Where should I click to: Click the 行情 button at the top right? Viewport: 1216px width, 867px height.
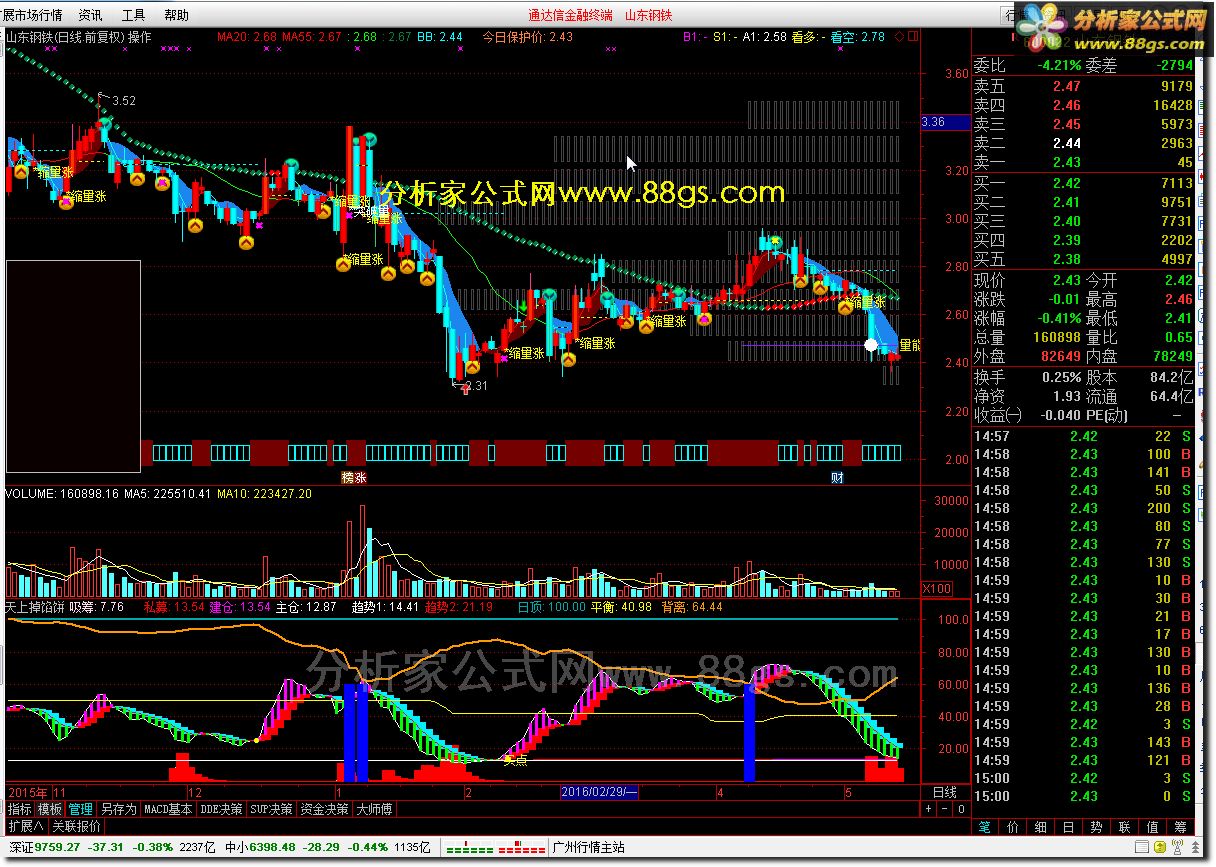click(1016, 15)
